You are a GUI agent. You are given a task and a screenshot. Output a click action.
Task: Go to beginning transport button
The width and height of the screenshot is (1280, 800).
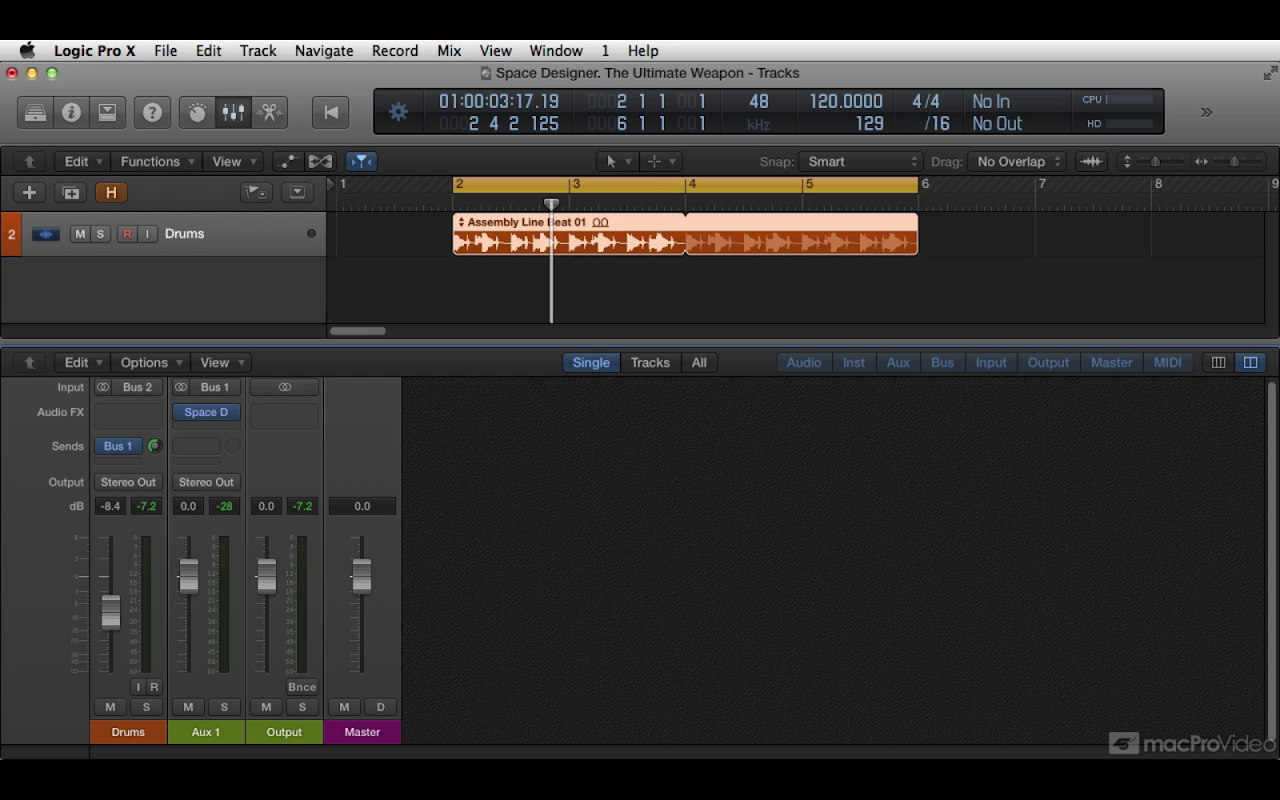pyautogui.click(x=331, y=112)
